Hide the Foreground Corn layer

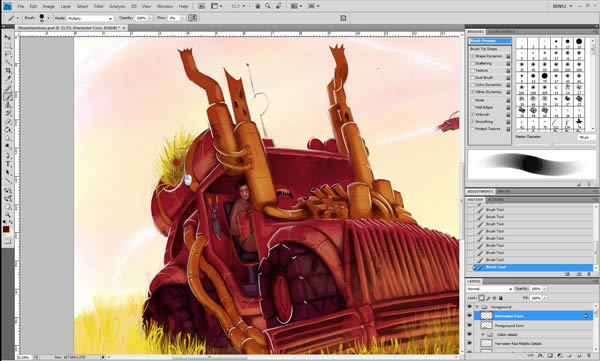[470, 325]
